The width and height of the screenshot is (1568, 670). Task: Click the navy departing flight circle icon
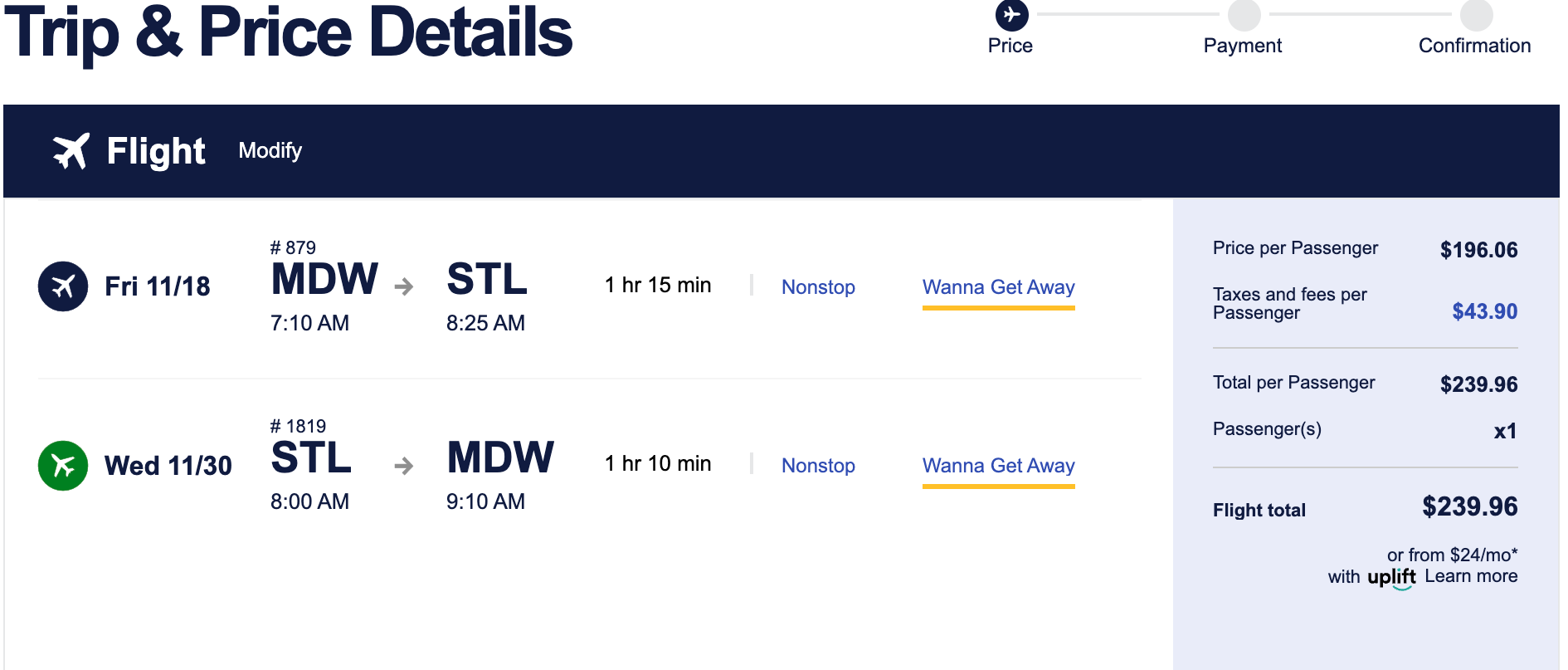(63, 286)
